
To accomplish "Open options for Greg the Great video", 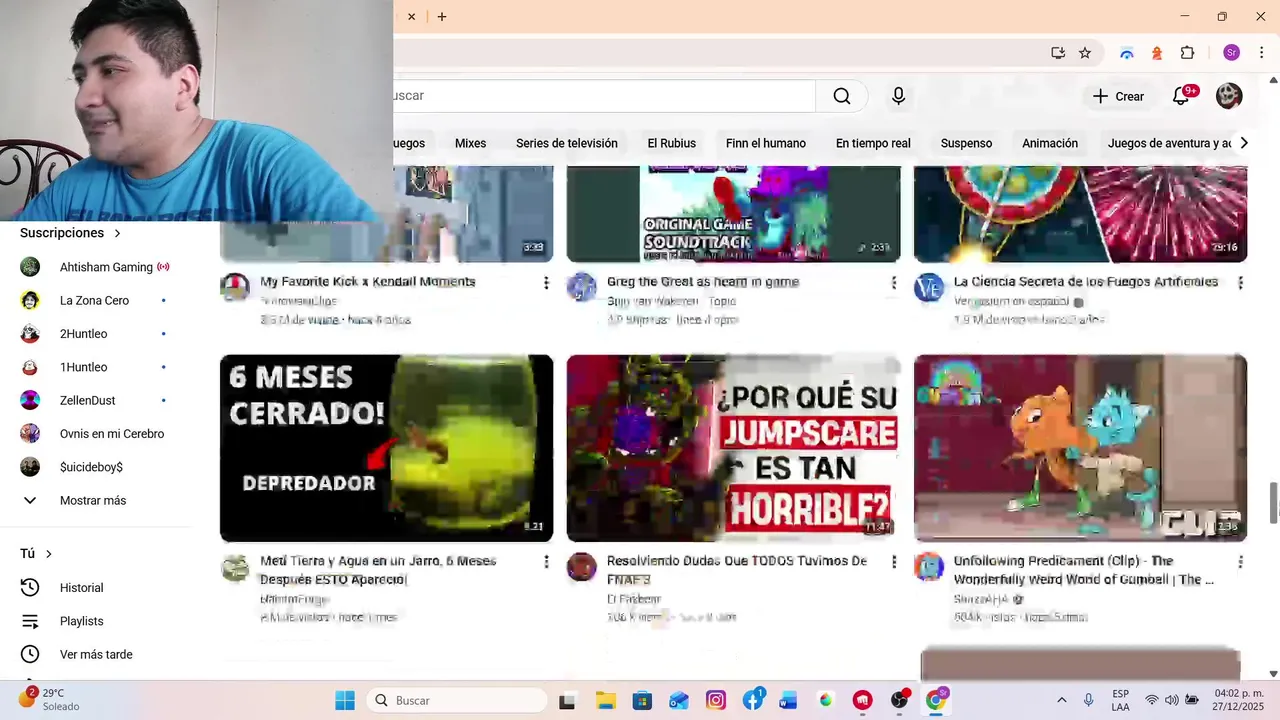I will click(x=893, y=283).
